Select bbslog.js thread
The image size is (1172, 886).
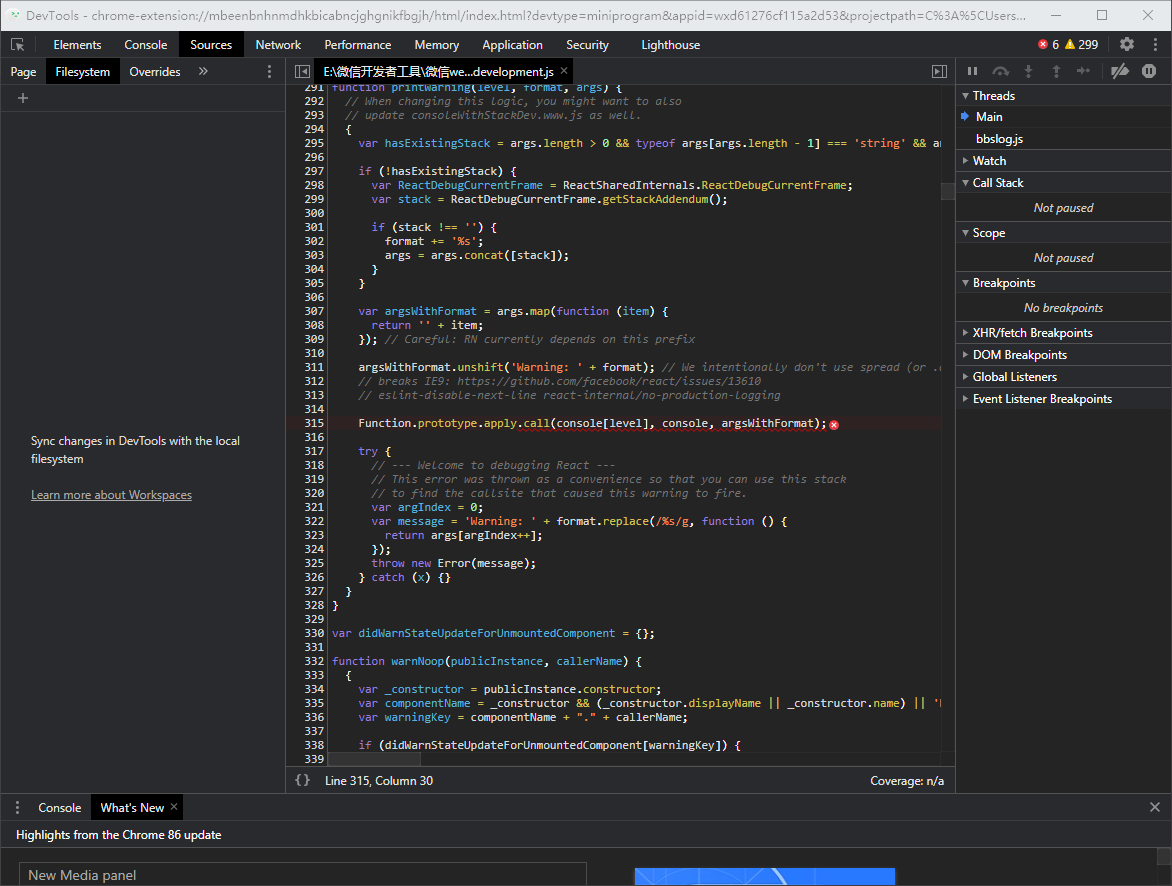pyautogui.click(x=999, y=139)
